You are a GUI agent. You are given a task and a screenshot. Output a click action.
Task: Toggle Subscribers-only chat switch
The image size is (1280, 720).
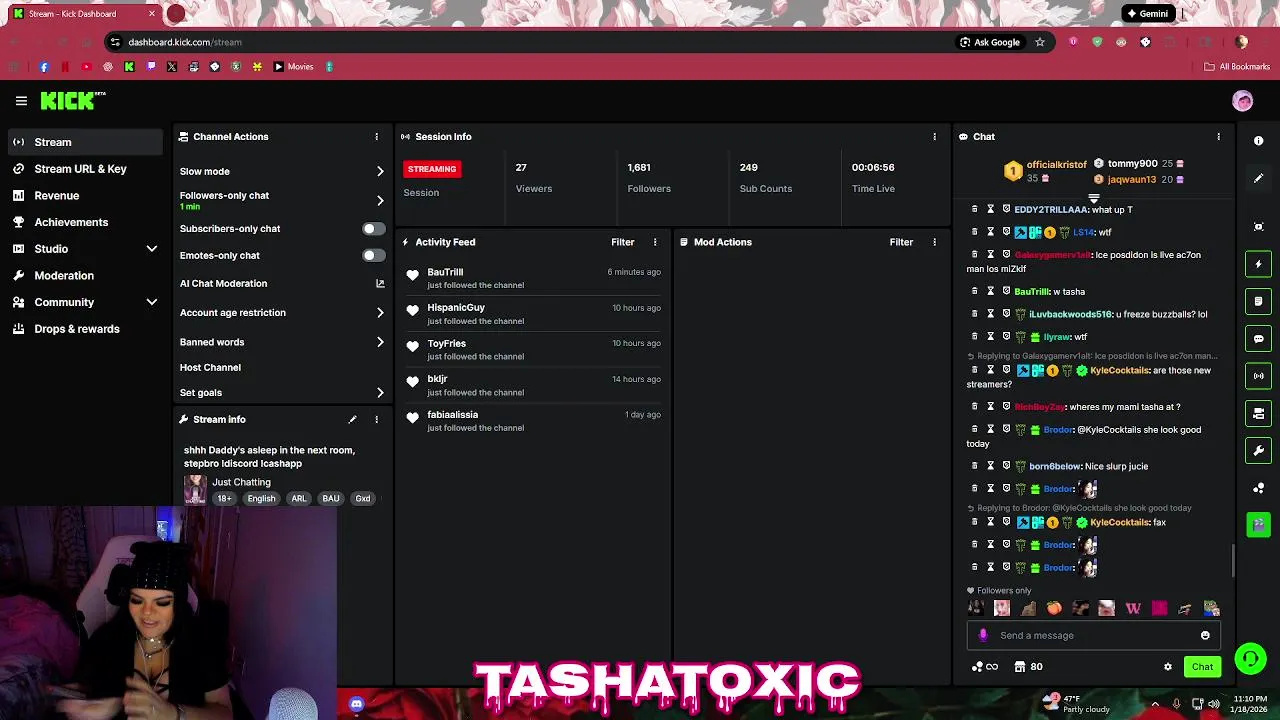(374, 229)
